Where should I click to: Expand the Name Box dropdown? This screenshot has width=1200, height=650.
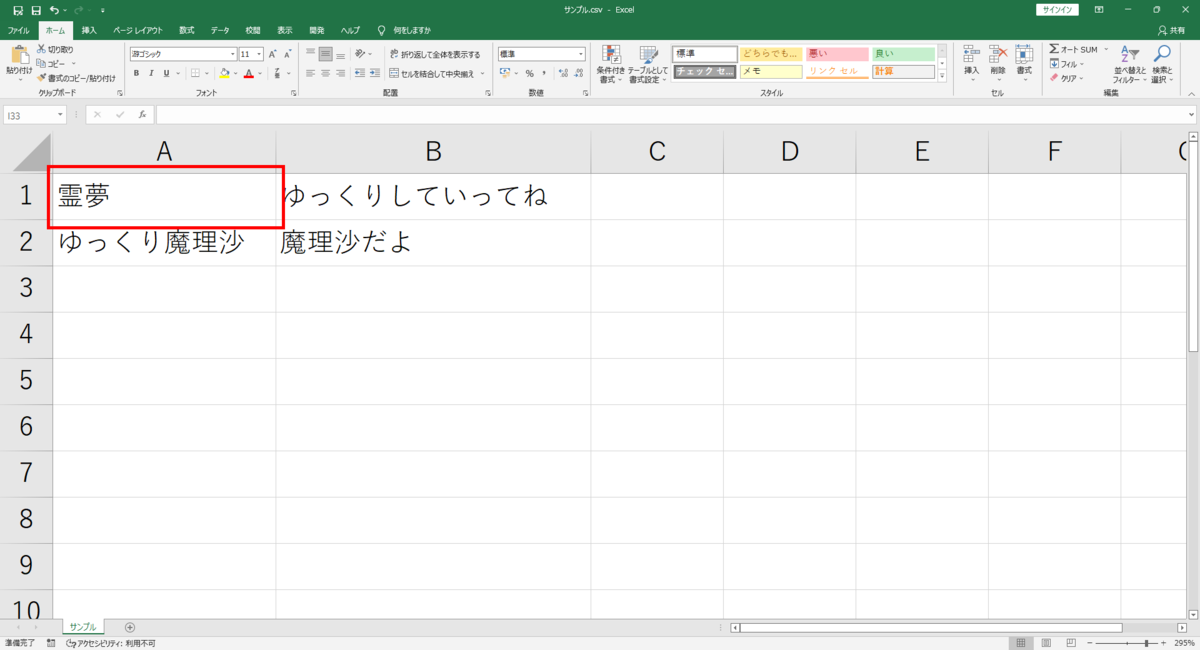61,115
